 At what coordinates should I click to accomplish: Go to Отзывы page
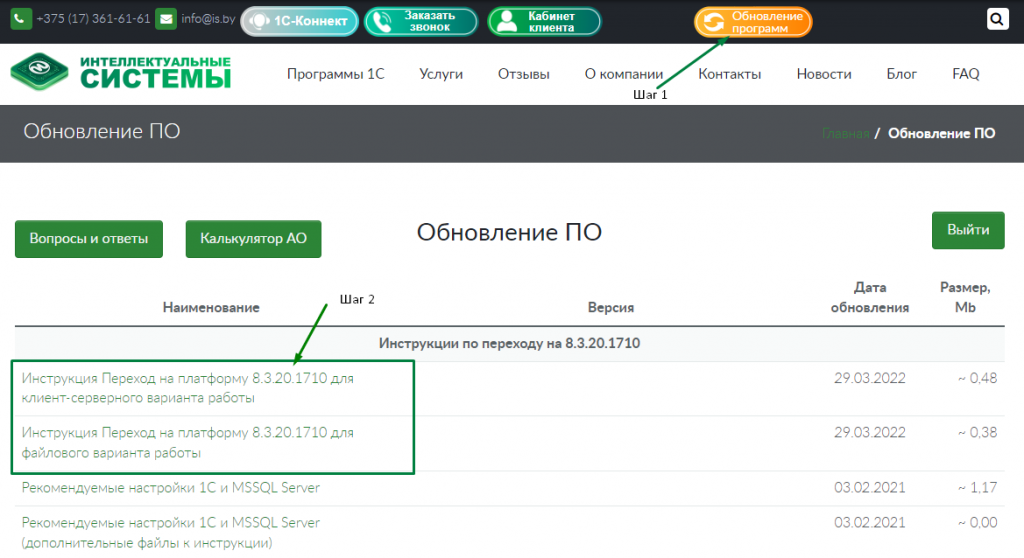pyautogui.click(x=524, y=74)
